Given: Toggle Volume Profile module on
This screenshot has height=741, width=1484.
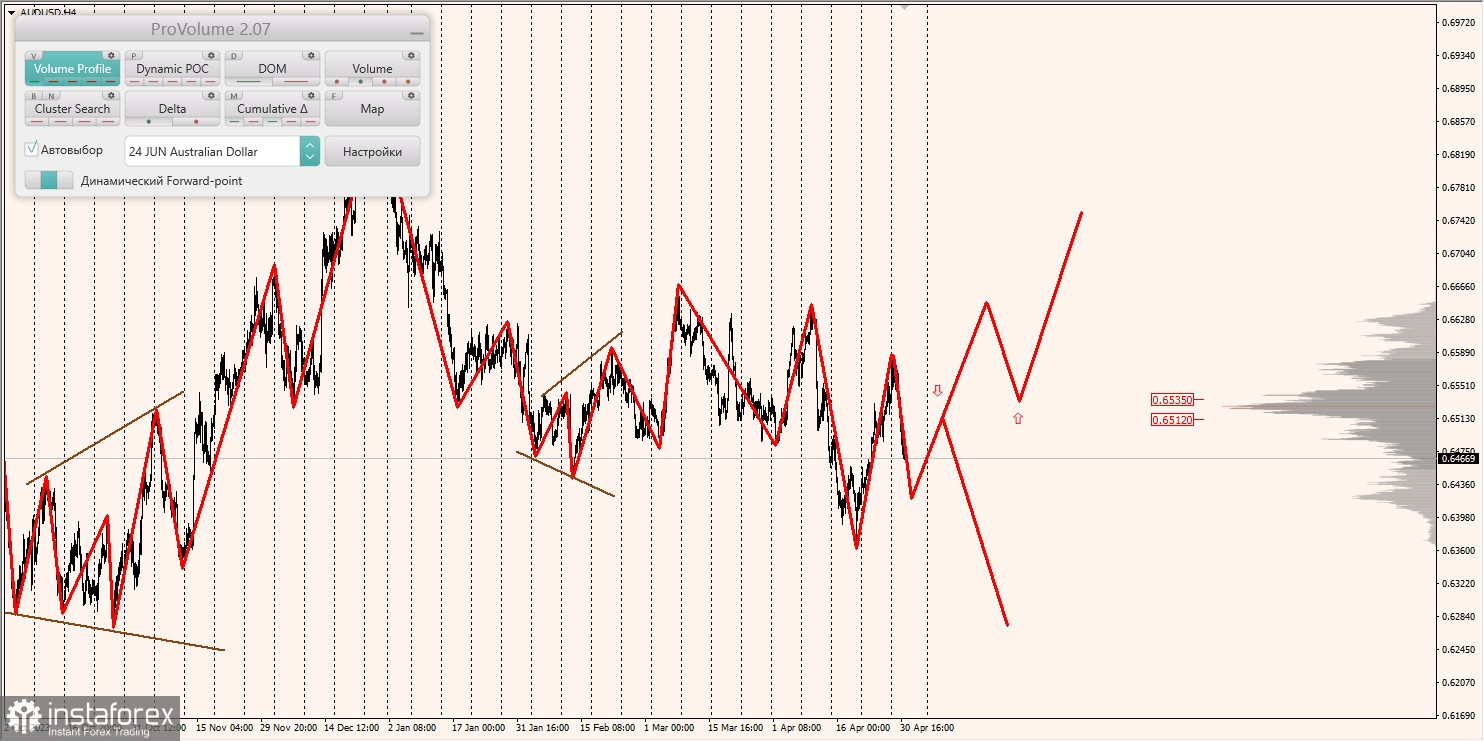Looking at the screenshot, I should [x=72, y=68].
